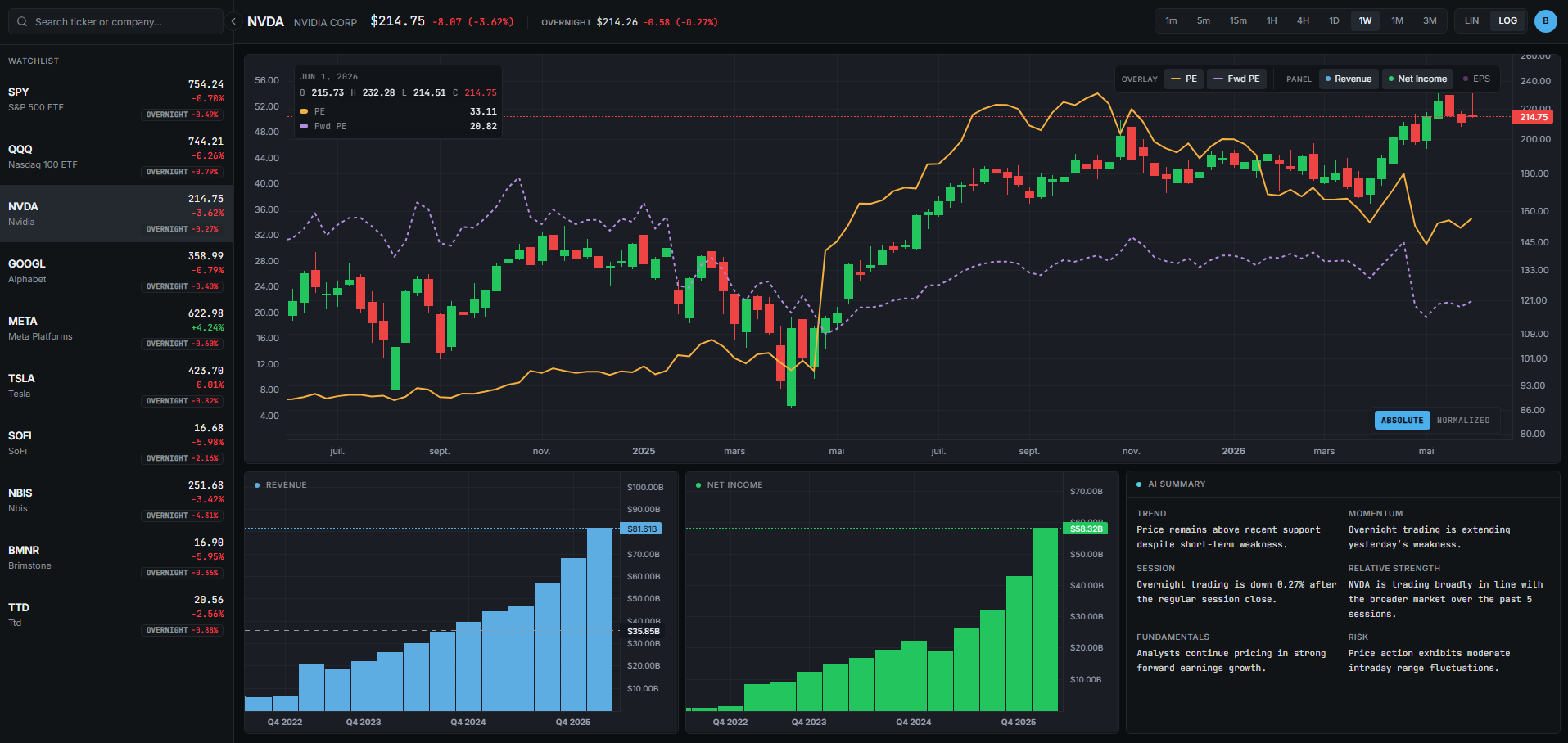Open BMNR Brimstone watchlist row
The width and height of the screenshot is (1568, 743).
(116, 557)
